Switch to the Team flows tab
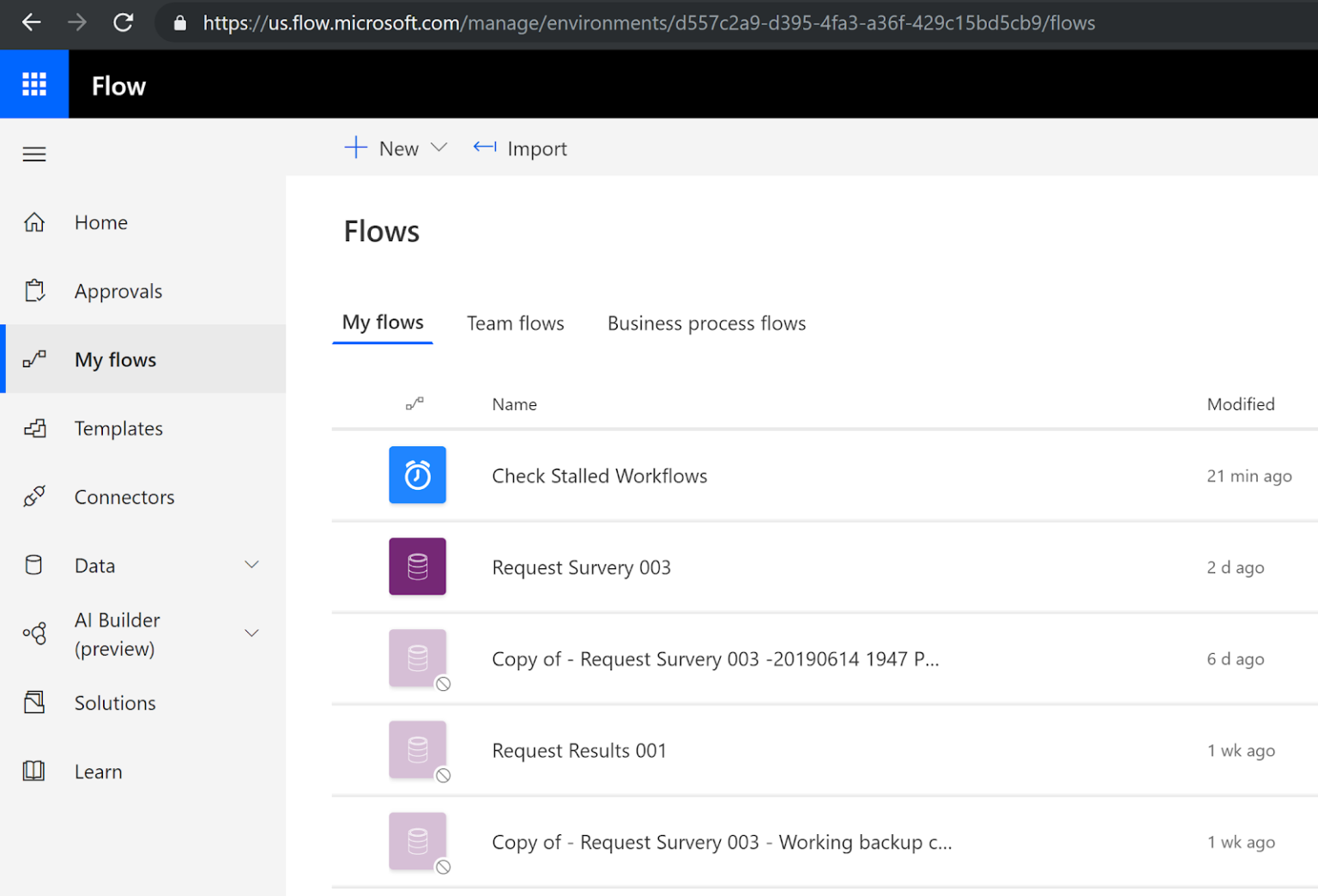 coord(515,323)
